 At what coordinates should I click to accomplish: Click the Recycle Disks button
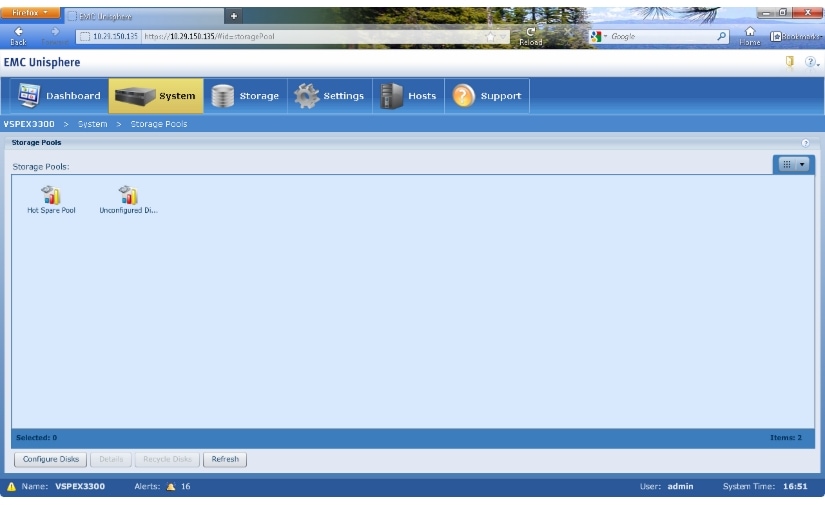click(x=167, y=459)
